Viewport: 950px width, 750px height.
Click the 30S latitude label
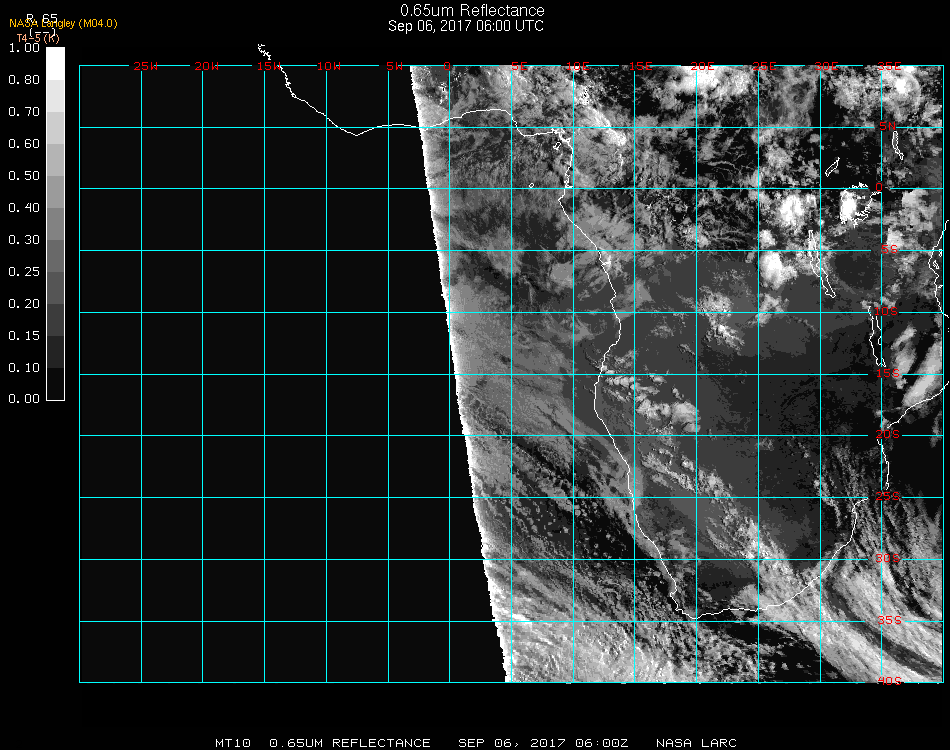click(x=888, y=558)
